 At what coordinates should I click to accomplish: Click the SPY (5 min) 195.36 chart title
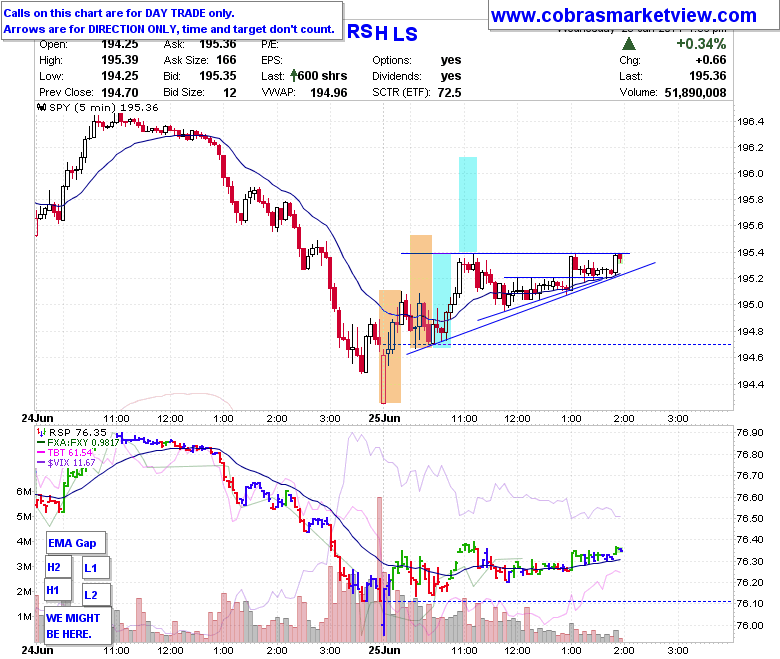(103, 107)
